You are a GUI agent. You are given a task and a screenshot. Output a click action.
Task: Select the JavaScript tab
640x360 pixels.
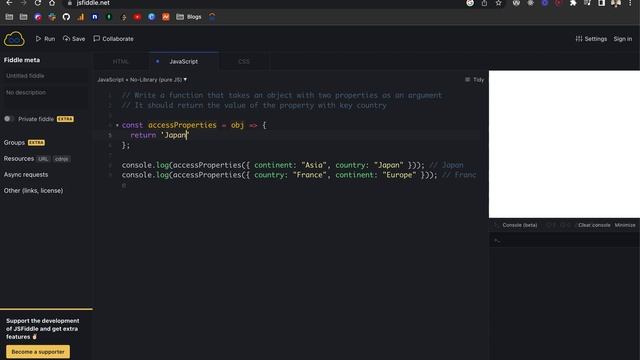point(183,62)
